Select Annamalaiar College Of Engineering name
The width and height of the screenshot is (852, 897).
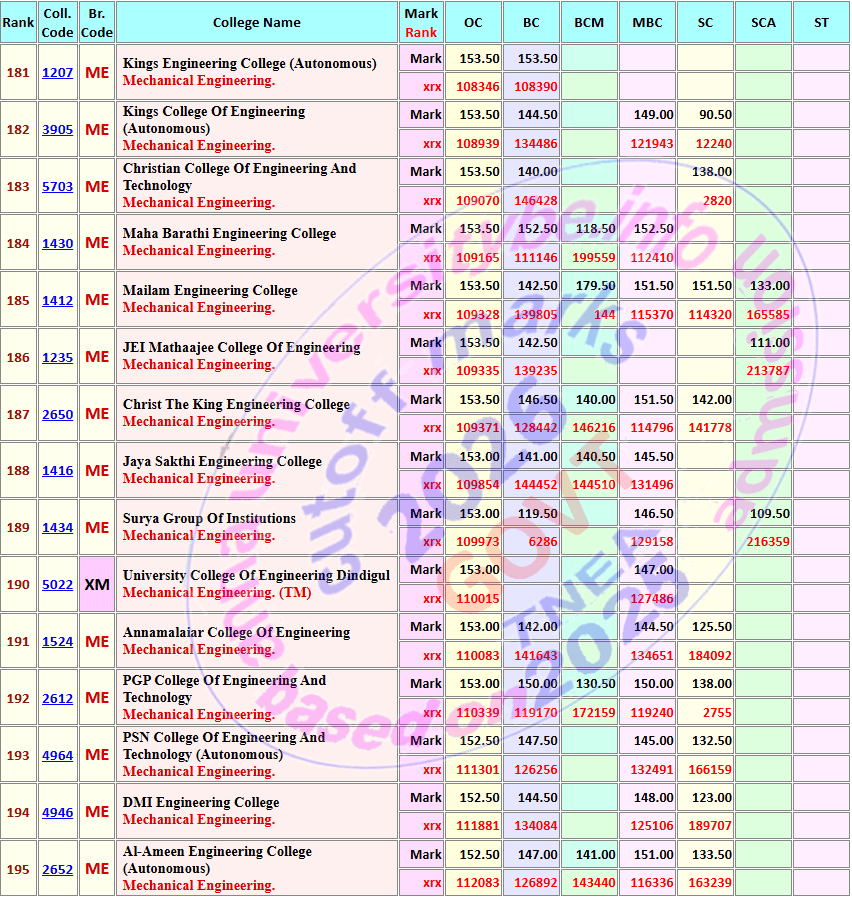[x=236, y=632]
